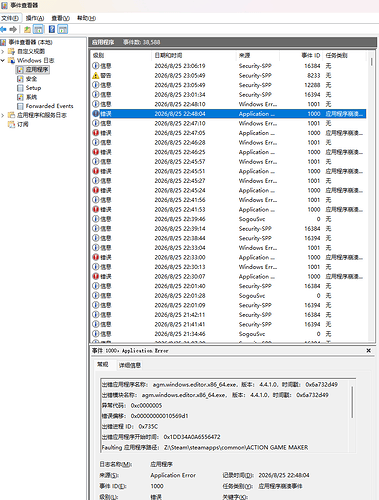Click the up-one-level folder toolbar icon
This screenshot has width=379, height=500.
[x=27, y=29]
